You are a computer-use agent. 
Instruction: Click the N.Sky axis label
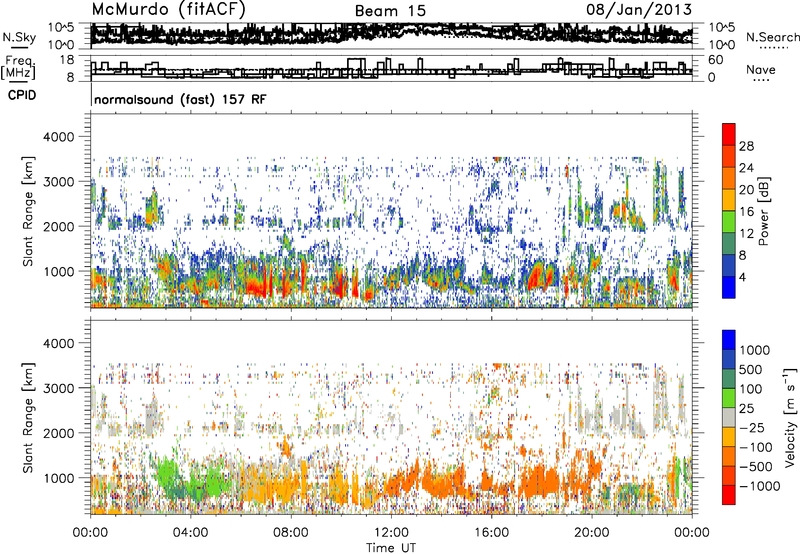[x=19, y=37]
